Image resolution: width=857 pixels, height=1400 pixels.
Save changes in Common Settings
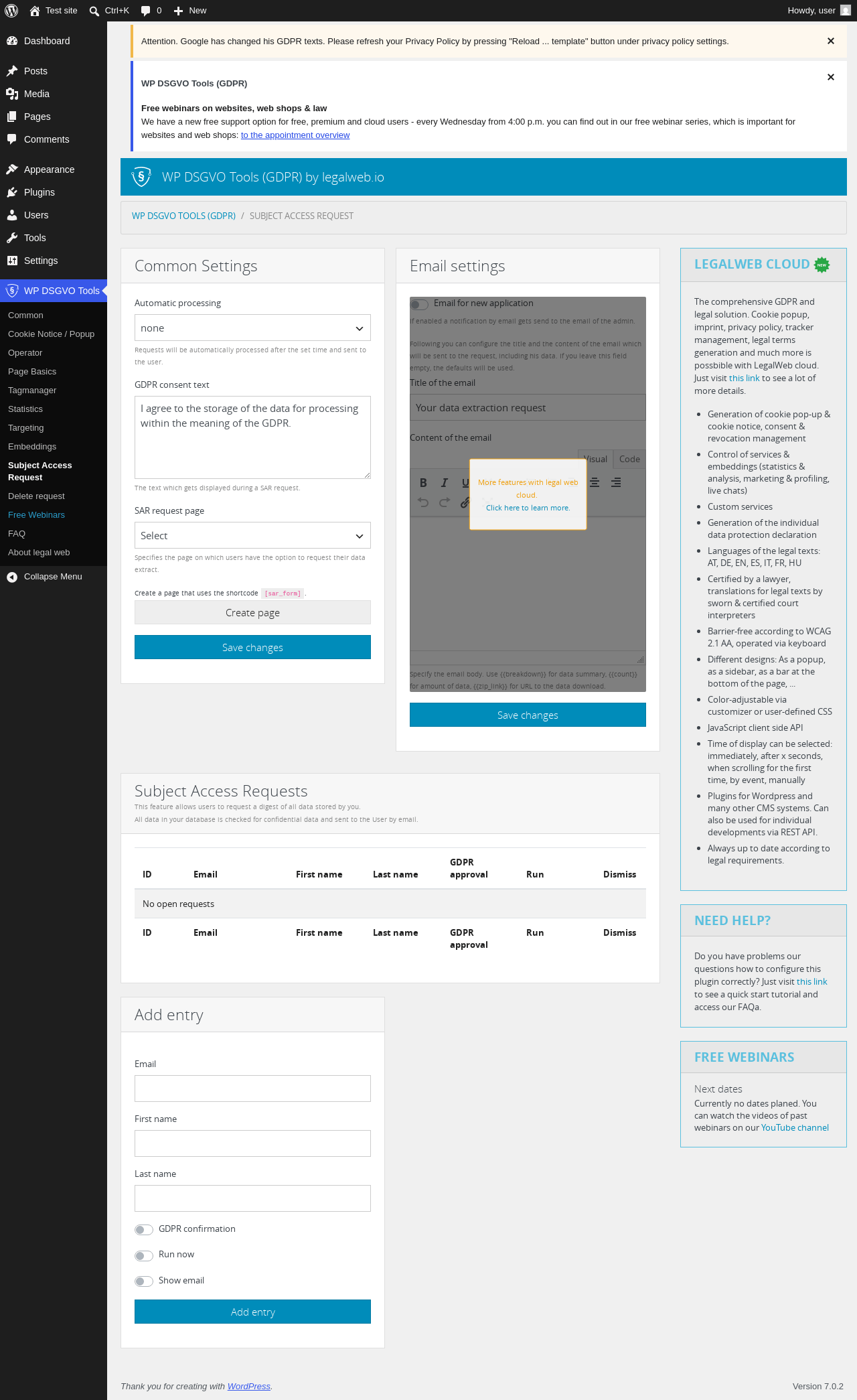pyautogui.click(x=252, y=647)
